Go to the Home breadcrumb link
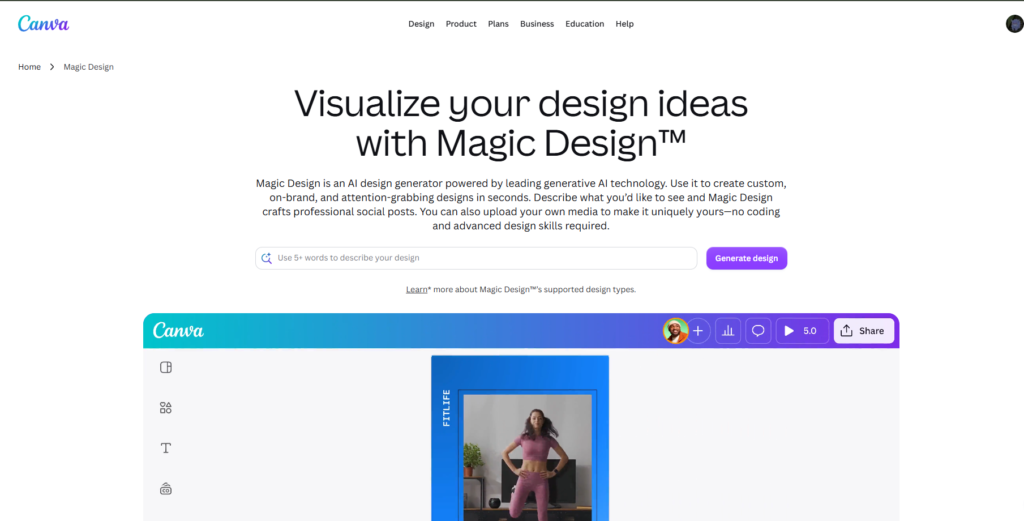This screenshot has width=1024, height=521. [x=29, y=67]
